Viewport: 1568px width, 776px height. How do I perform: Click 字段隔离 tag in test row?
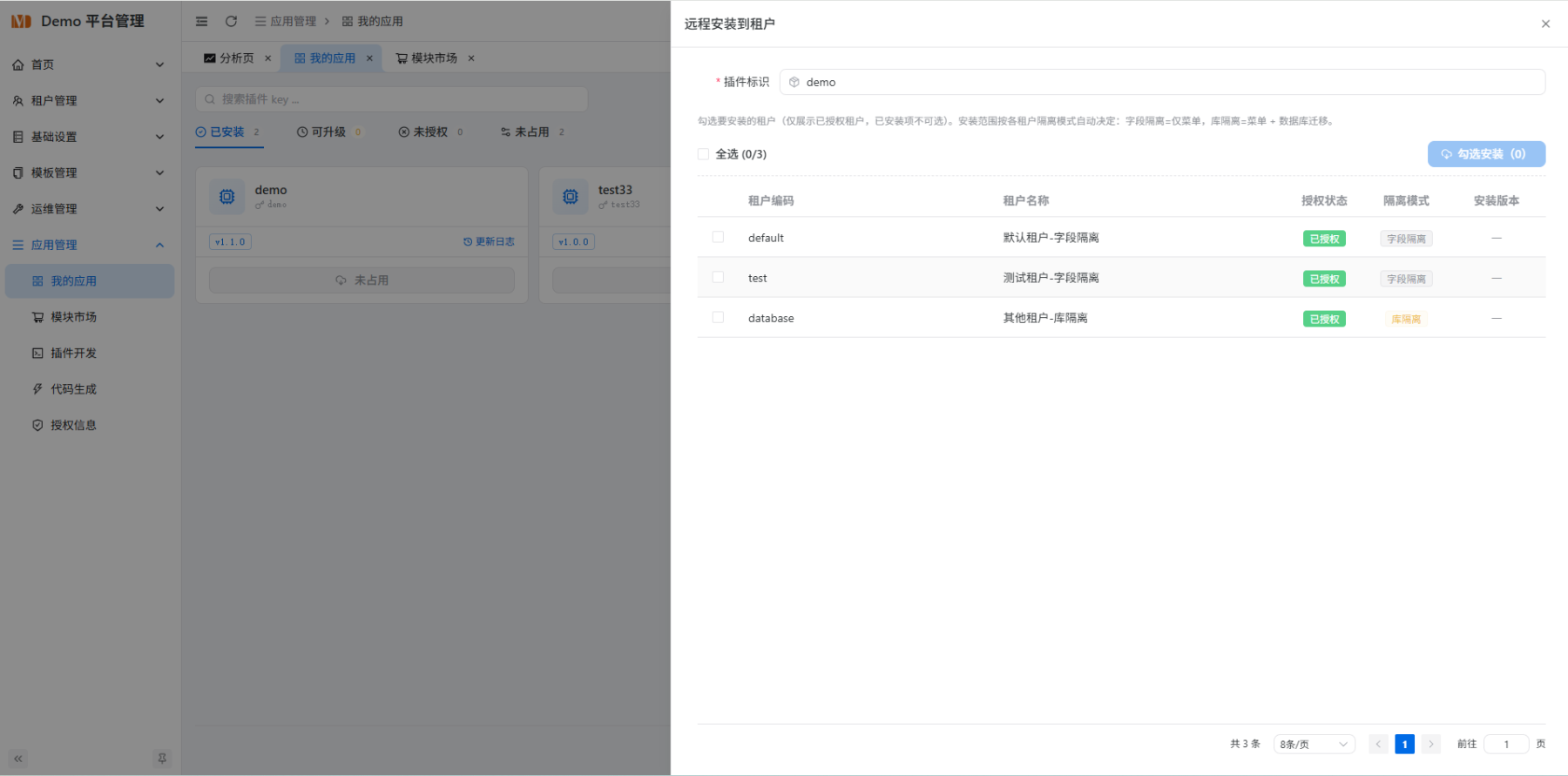1406,279
